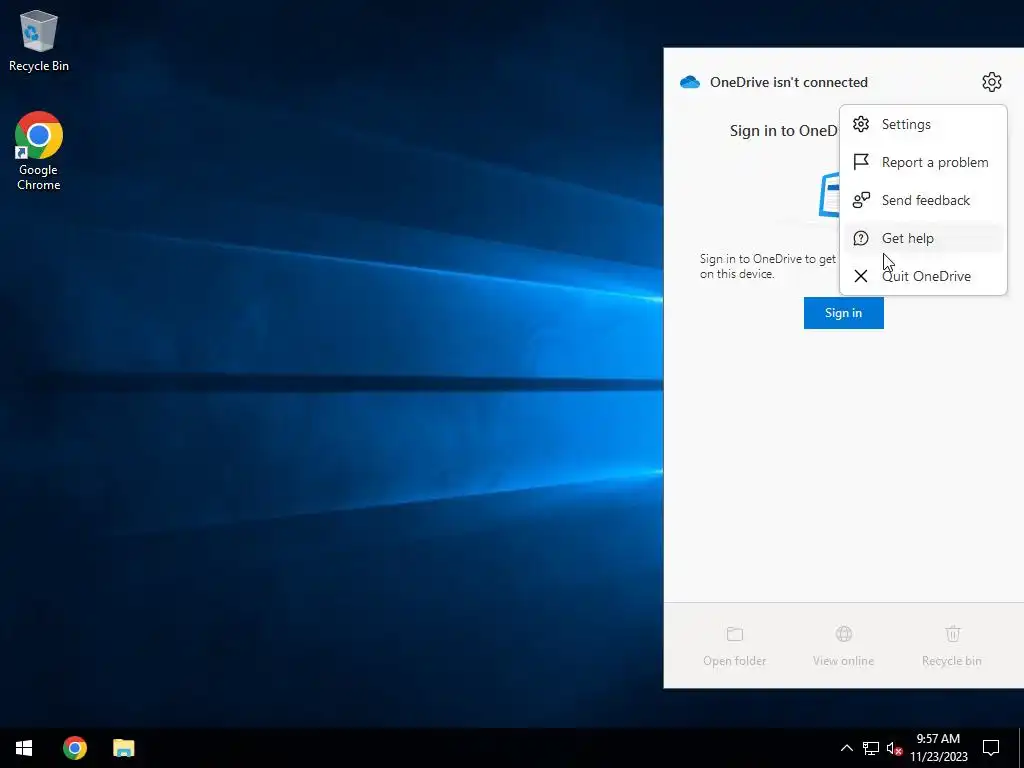Quit OneDrive via the menu entry
Viewport: 1024px width, 768px height.
tap(923, 276)
